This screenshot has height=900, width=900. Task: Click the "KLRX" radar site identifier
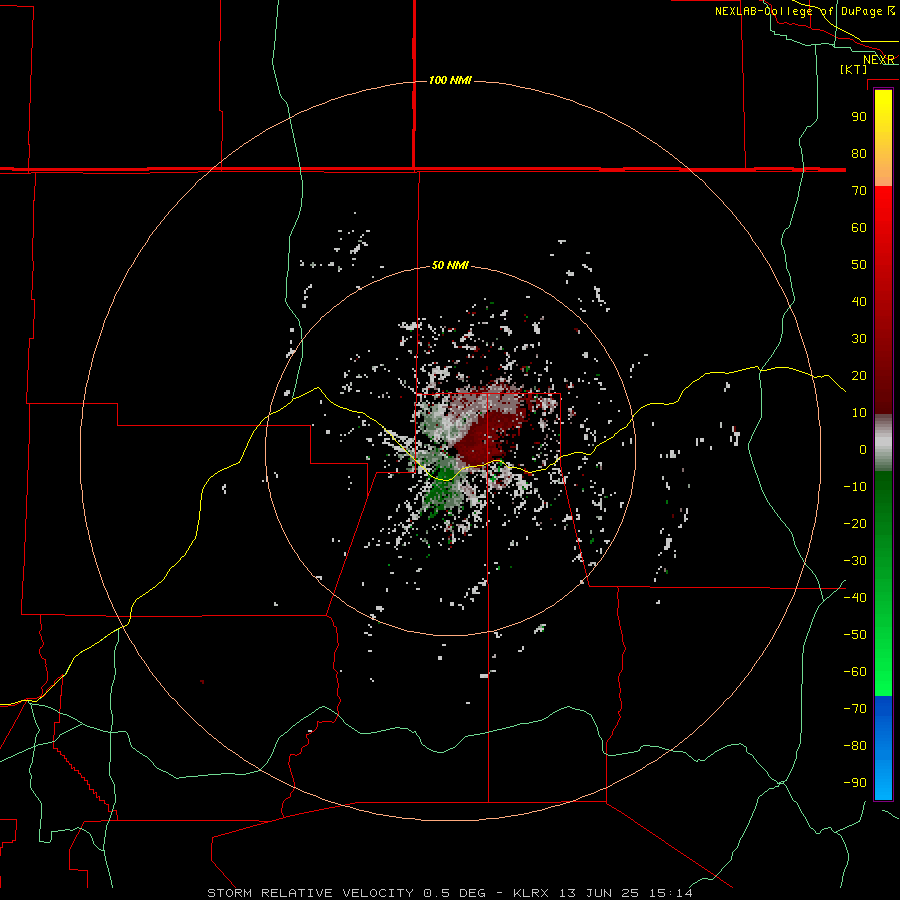(530, 893)
